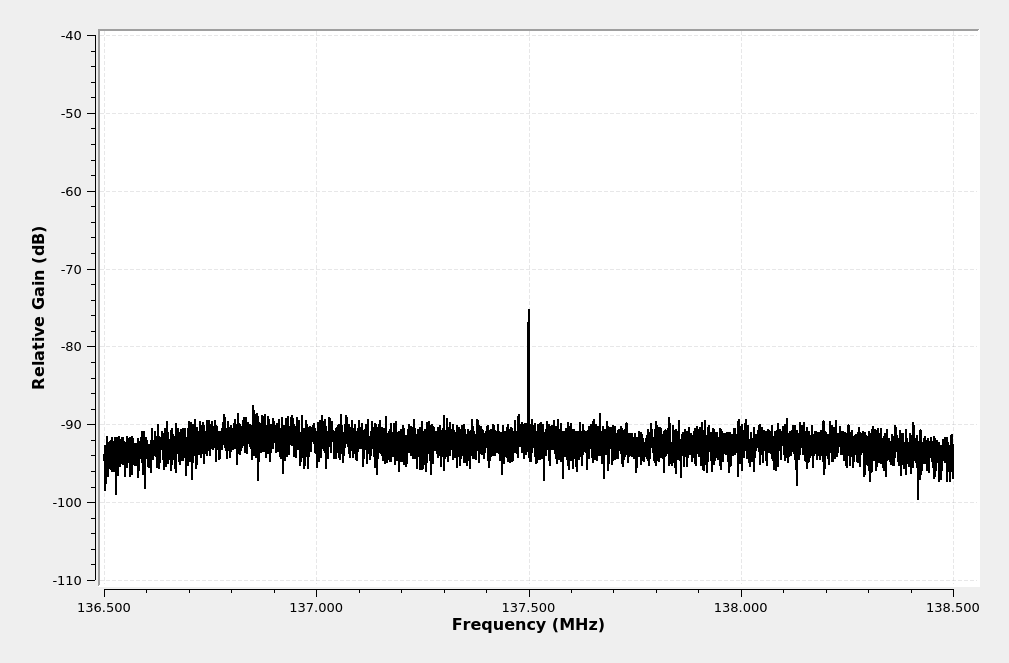Click grid intersection of 138.000 MHz and -70 dB
This screenshot has width=1009, height=663.
(x=741, y=269)
